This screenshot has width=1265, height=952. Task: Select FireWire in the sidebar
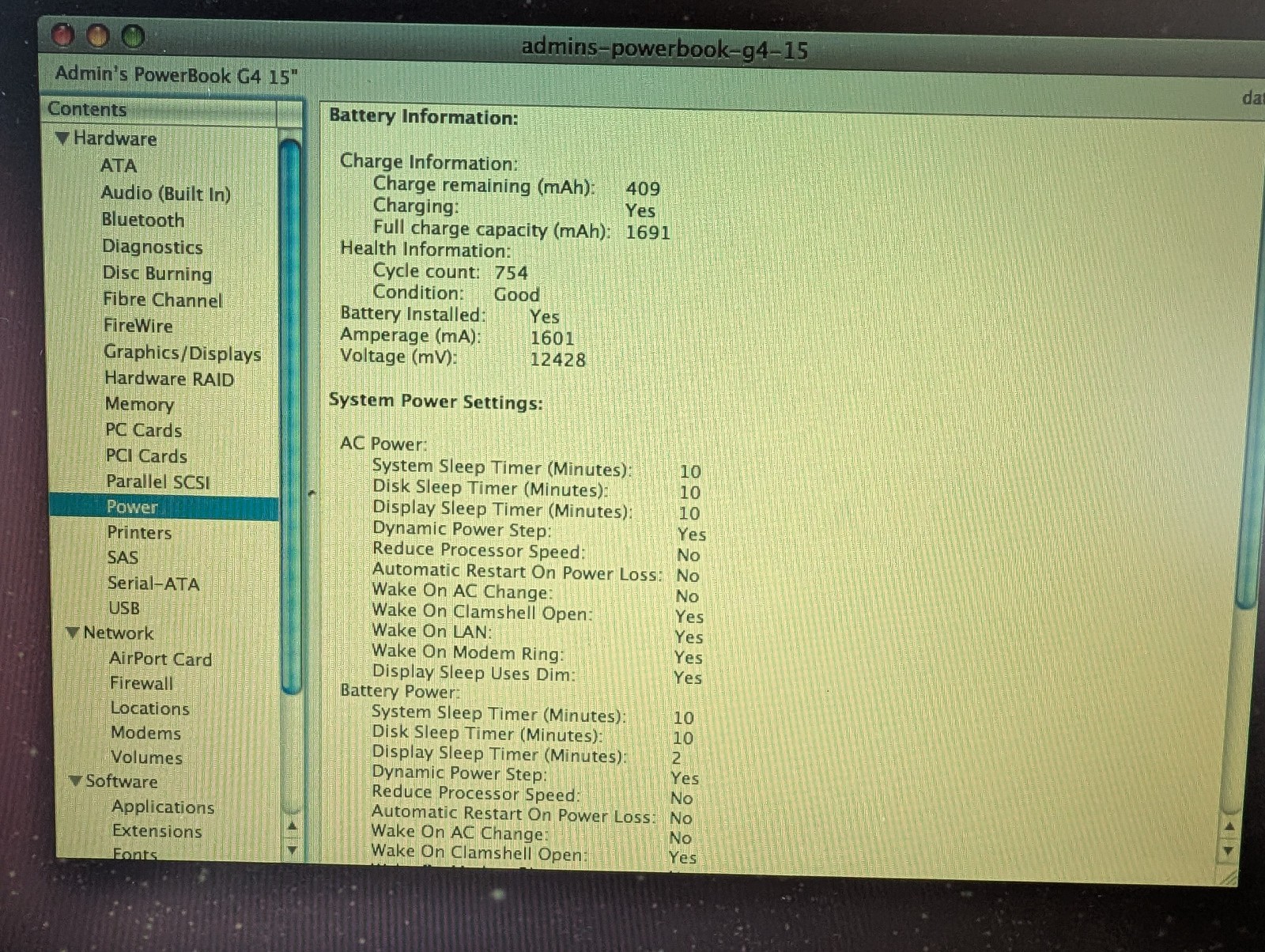click(x=138, y=326)
